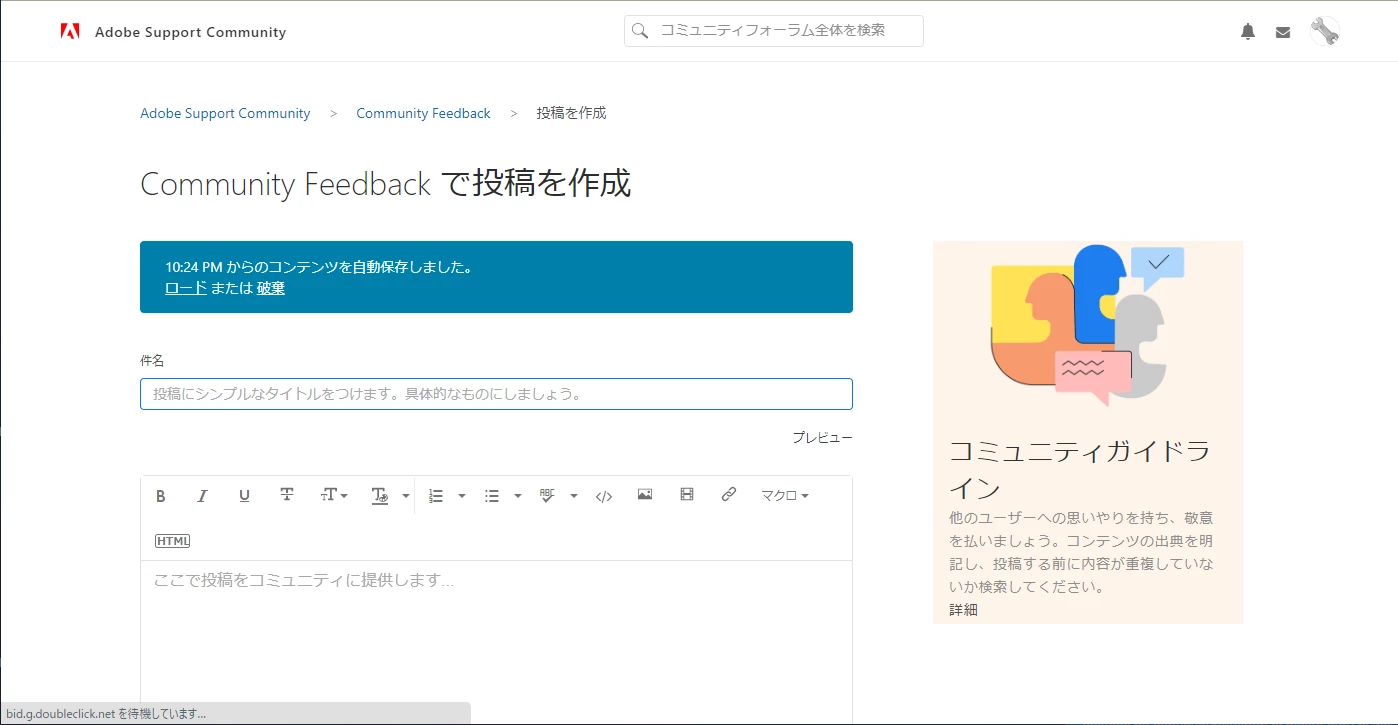Screen dimensions: 1398x725
Task: Open the text color dropdown arrow
Action: [x=406, y=496]
